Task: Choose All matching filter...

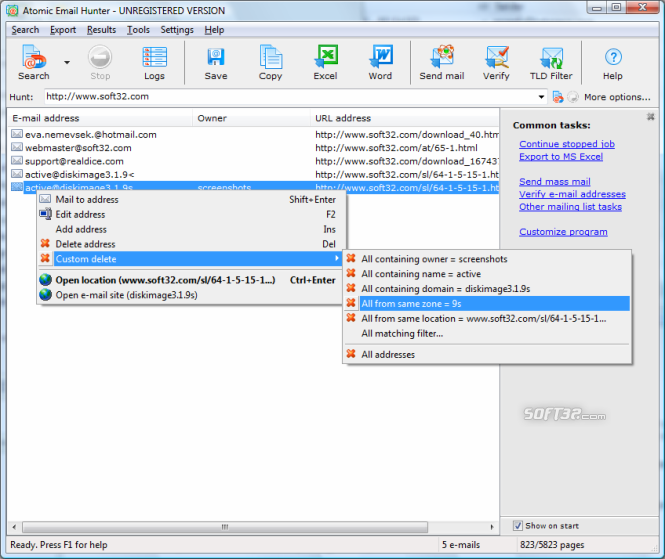Action: point(487,333)
